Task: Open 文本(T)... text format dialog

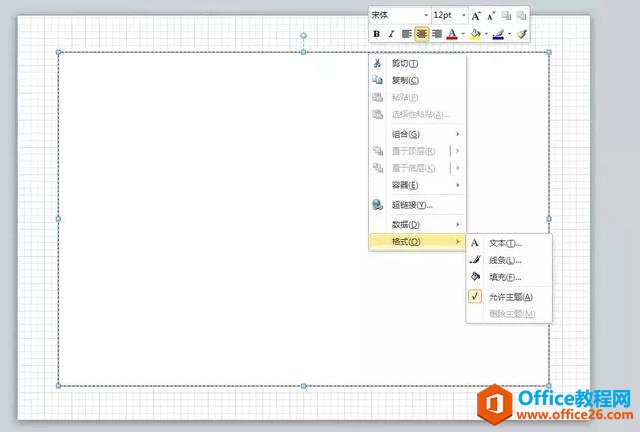Action: click(509, 243)
